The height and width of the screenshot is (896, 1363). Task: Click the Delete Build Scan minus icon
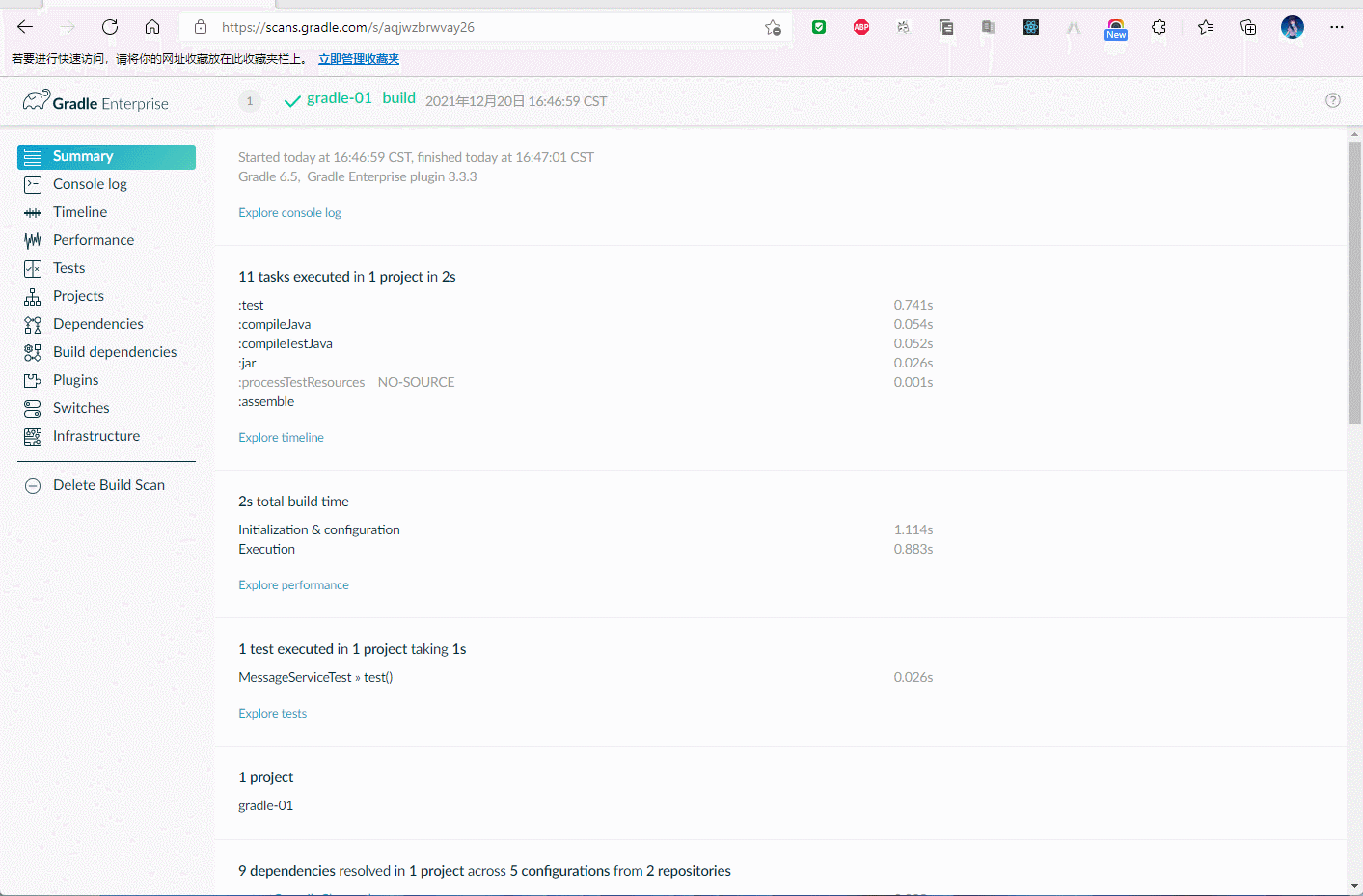tap(33, 485)
